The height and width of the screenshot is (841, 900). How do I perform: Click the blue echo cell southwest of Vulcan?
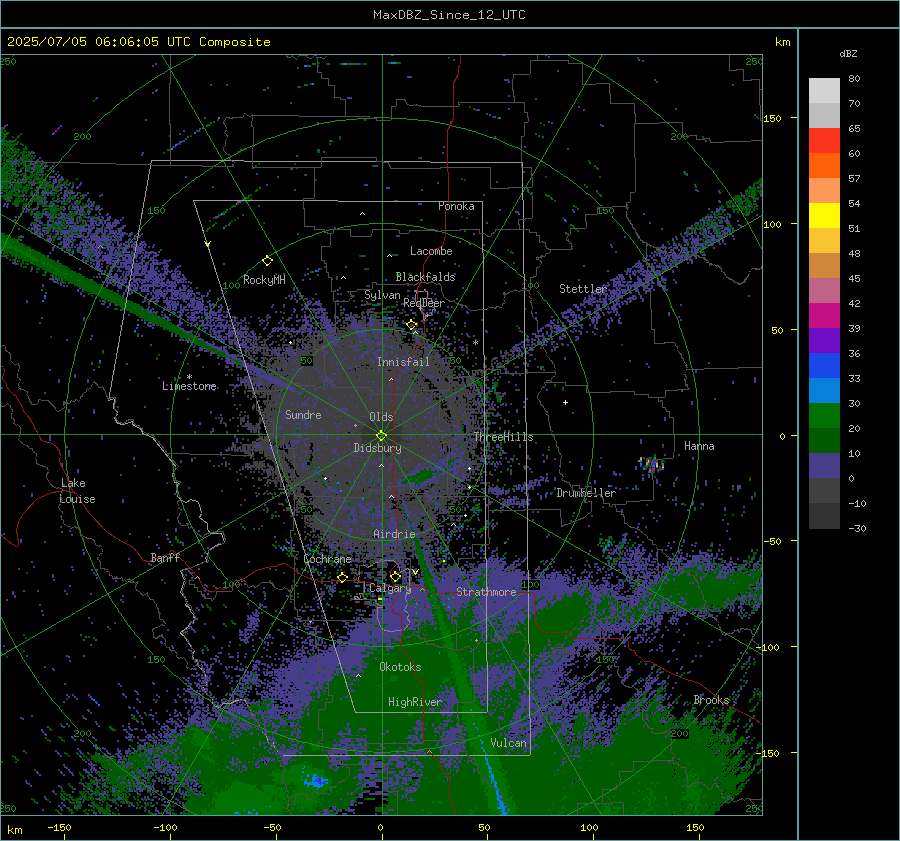tap(316, 781)
